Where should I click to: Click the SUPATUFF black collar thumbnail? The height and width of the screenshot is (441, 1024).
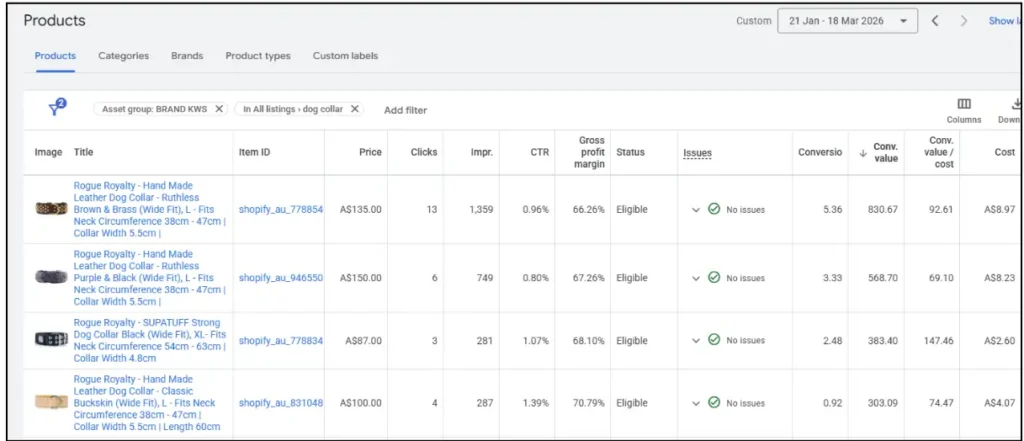[51, 340]
